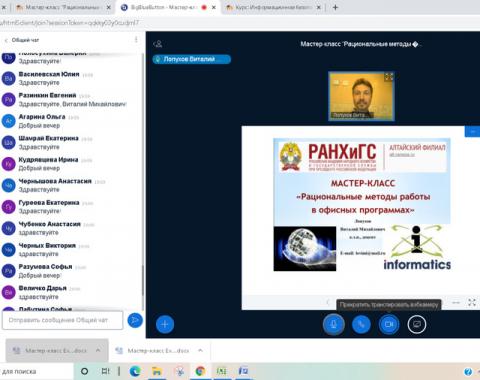Click the Windows taskbar search box

click(x=36, y=371)
